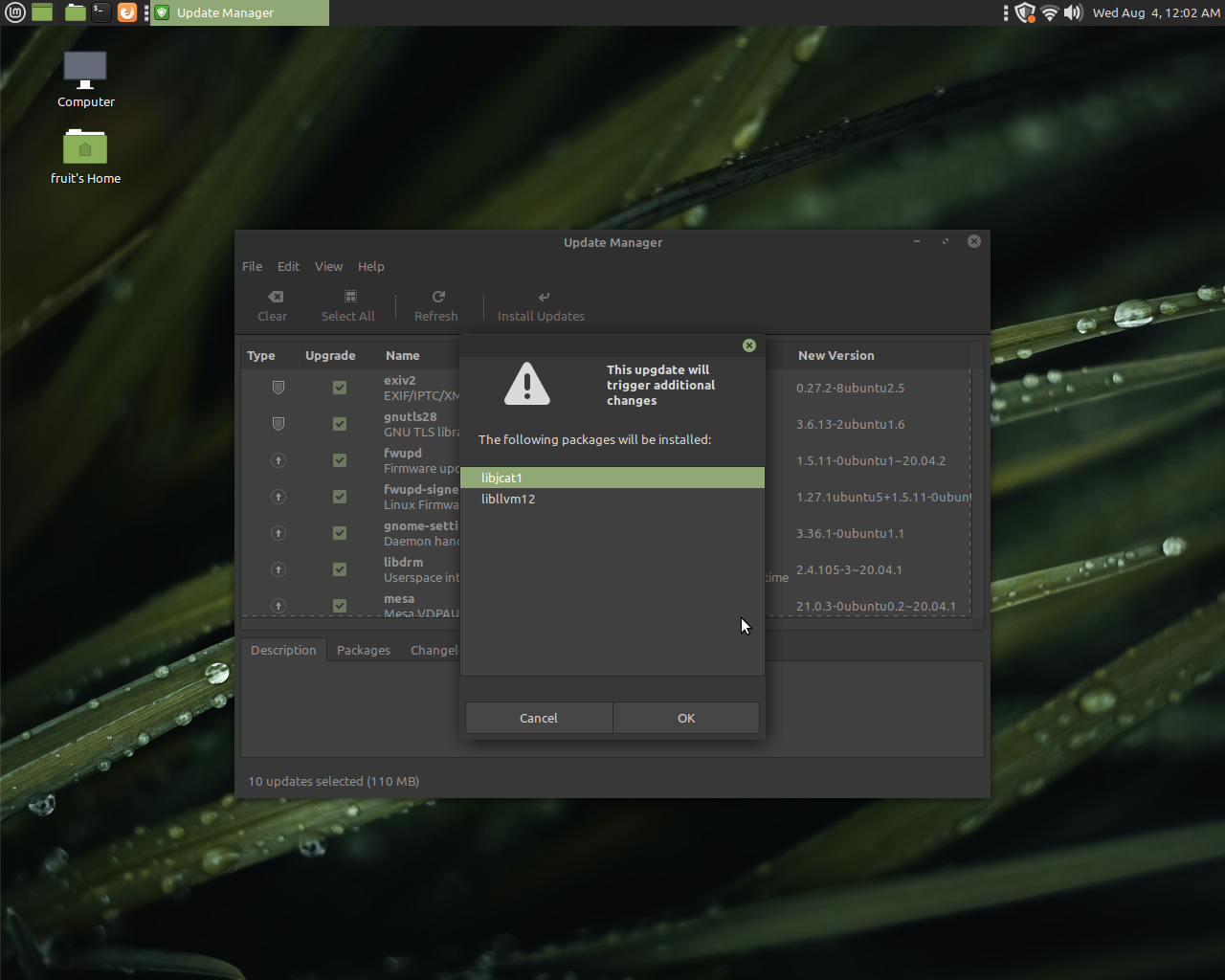The width and height of the screenshot is (1225, 980).
Task: Open the File menu
Action: point(253,267)
